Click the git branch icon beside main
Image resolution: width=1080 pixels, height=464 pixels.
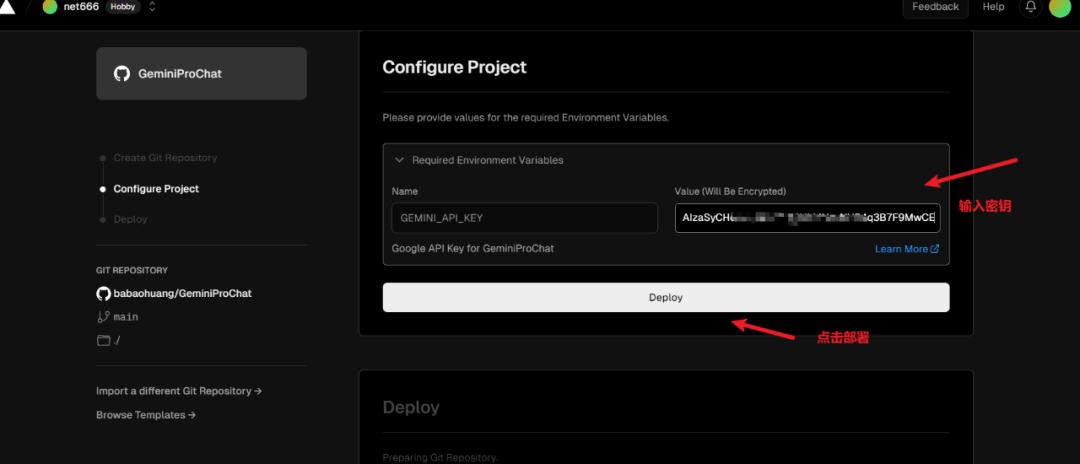pos(103,317)
